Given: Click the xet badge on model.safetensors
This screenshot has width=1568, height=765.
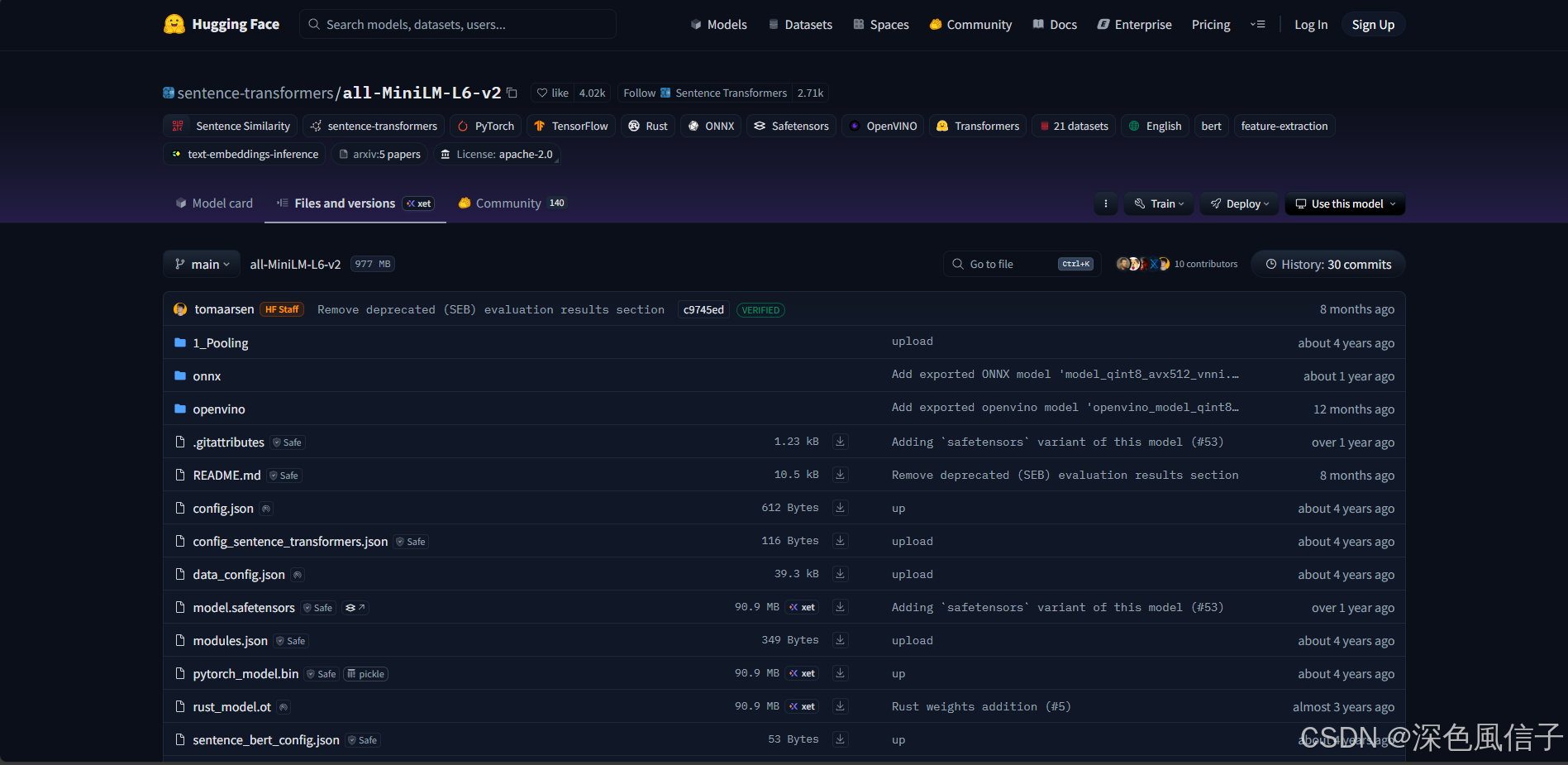Looking at the screenshot, I should point(802,607).
